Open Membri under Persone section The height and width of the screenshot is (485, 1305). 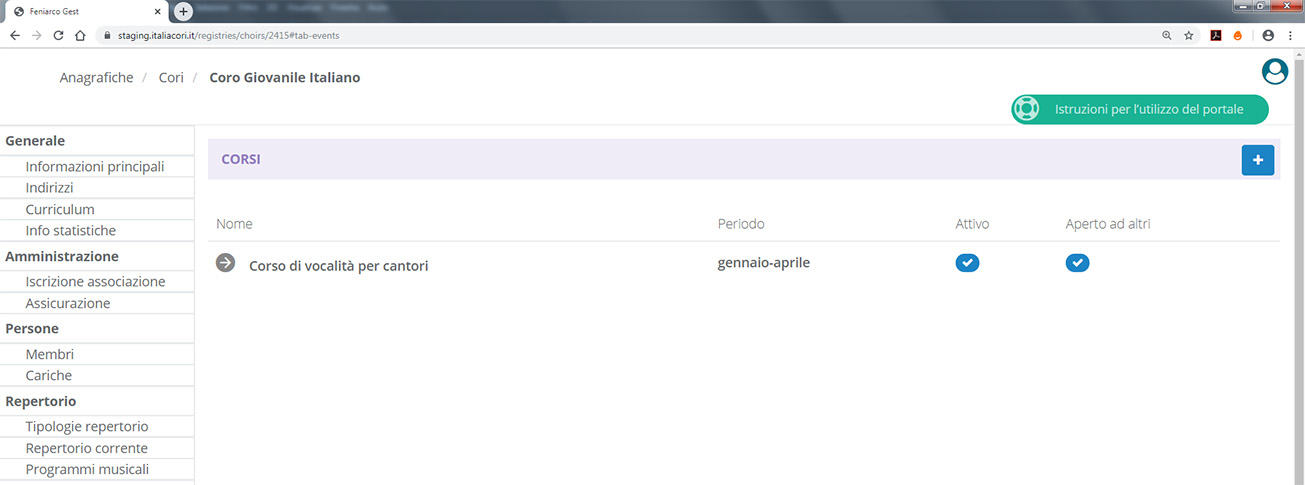[x=50, y=354]
